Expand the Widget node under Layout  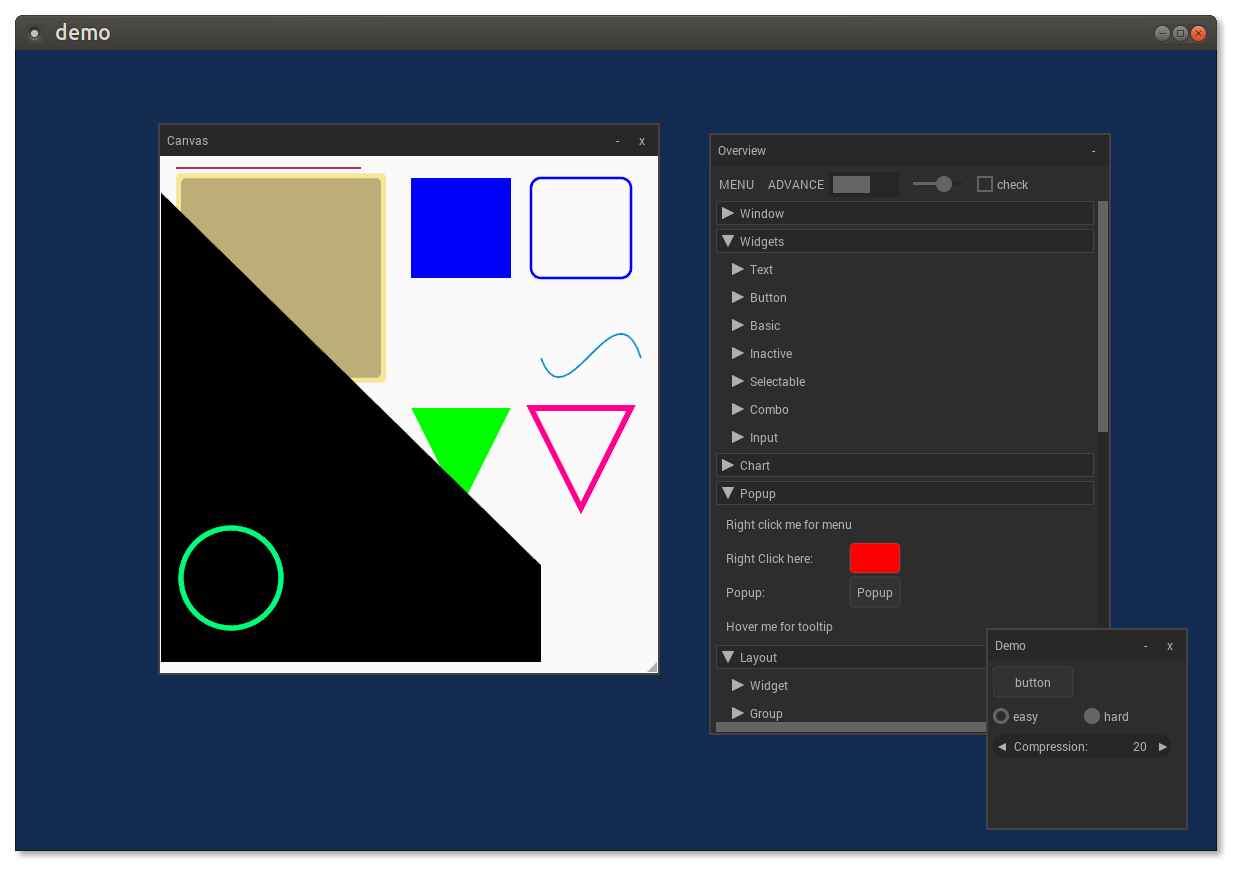click(738, 685)
